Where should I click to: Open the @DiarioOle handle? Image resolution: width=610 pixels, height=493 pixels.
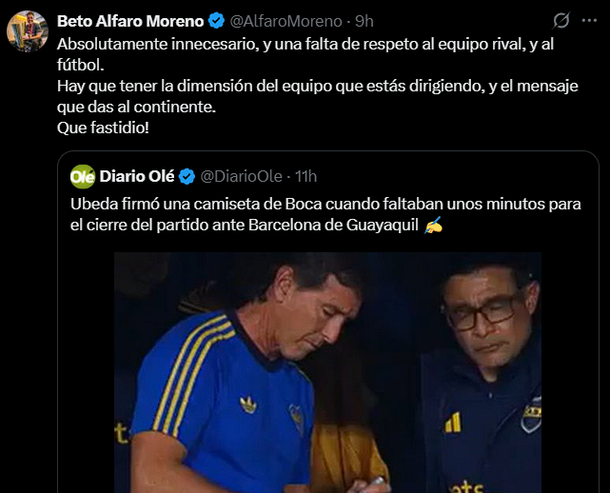(x=241, y=177)
